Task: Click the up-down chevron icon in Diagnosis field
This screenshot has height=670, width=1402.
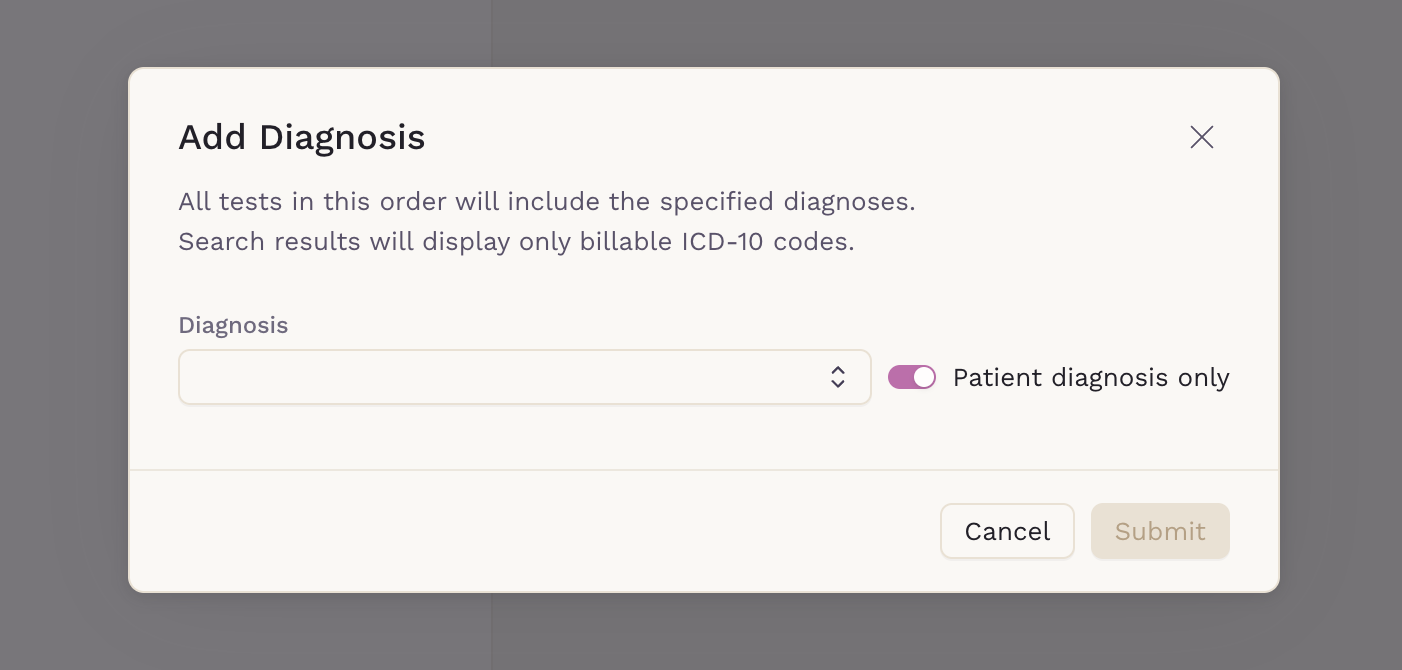Action: tap(838, 377)
